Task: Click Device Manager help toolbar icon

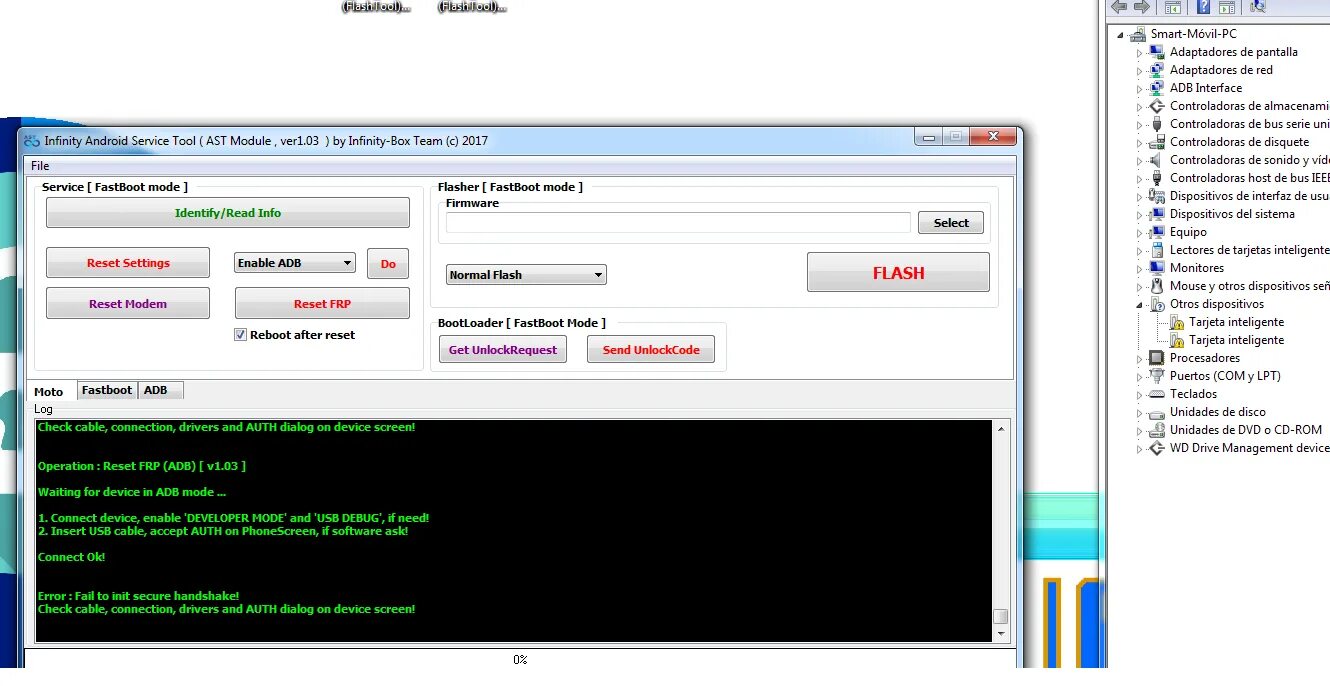Action: (1204, 7)
